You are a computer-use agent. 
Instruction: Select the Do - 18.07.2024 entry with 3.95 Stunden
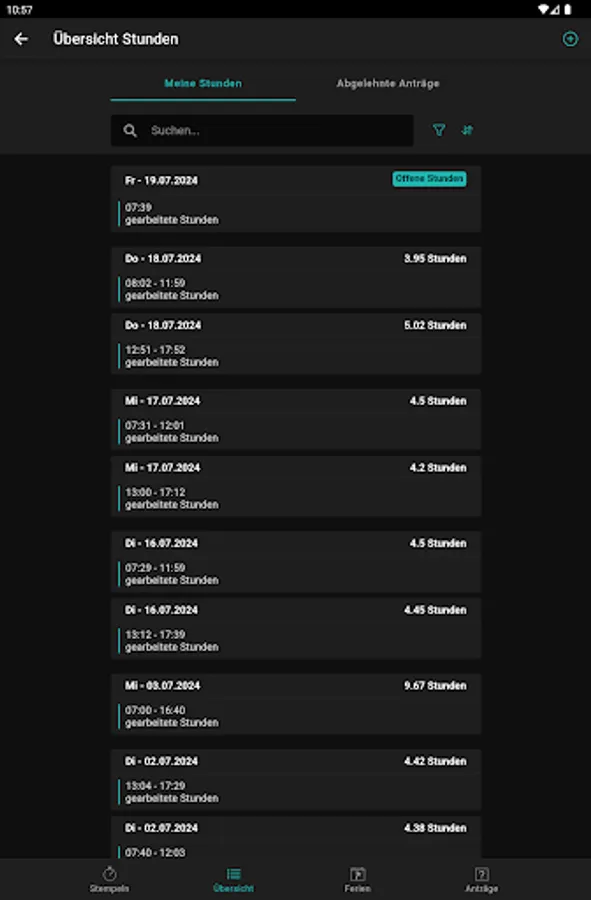click(295, 277)
